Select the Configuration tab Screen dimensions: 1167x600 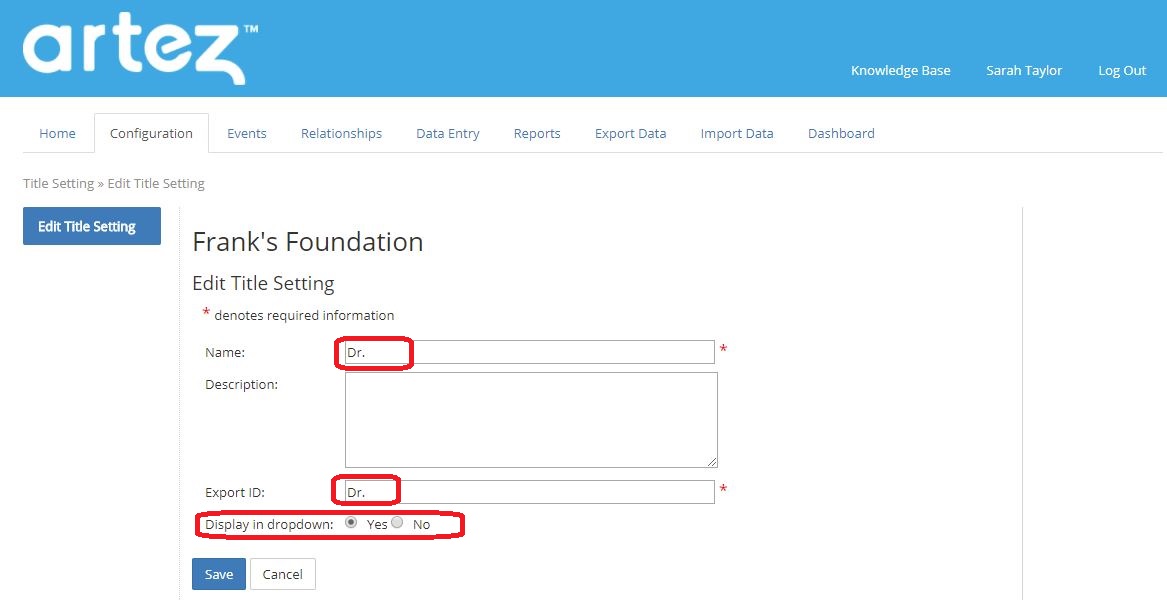151,133
